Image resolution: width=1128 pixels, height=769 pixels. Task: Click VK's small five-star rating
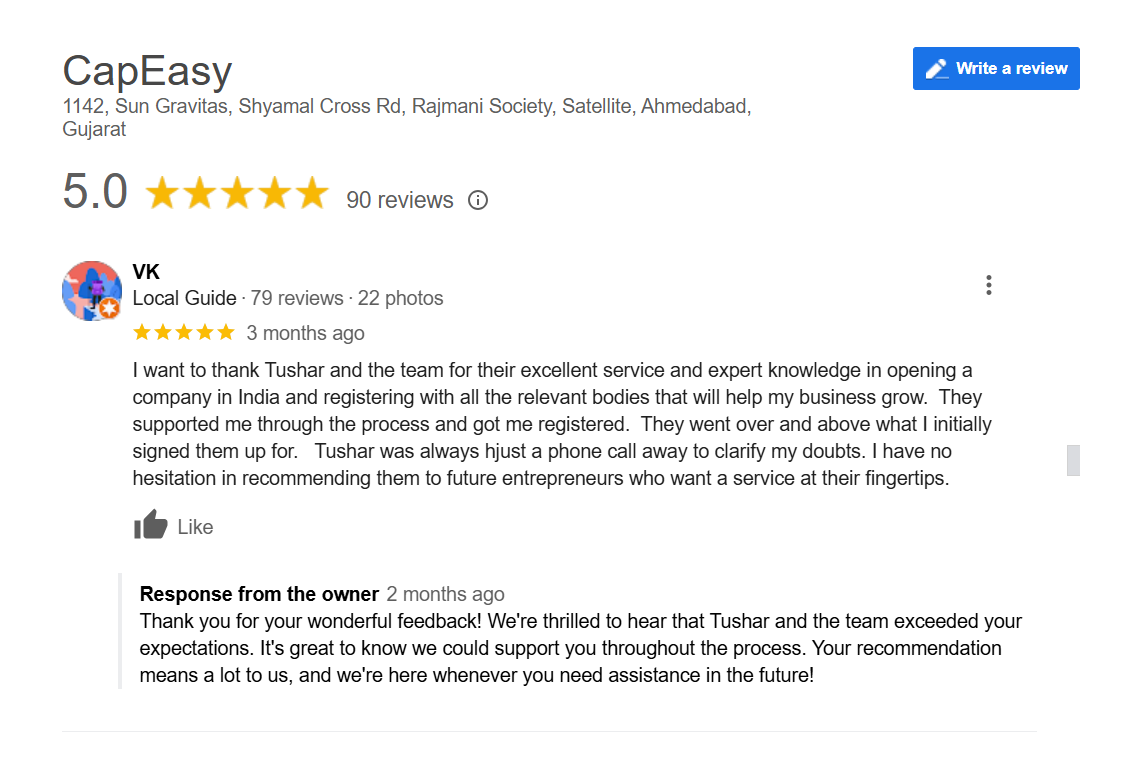pos(184,332)
